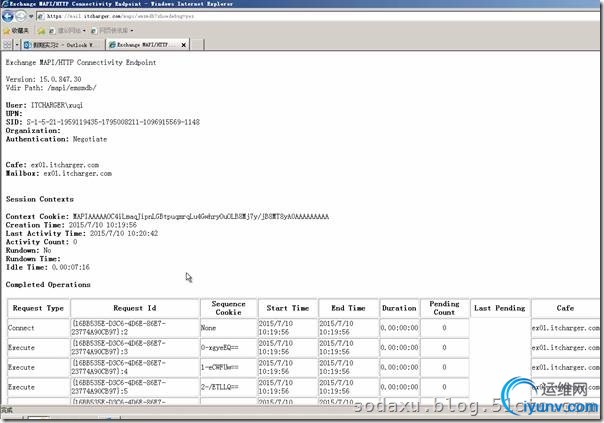Open the Favorites (收藏夹) star button
Image resolution: width=604 pixels, height=423 pixels.
coord(16,30)
